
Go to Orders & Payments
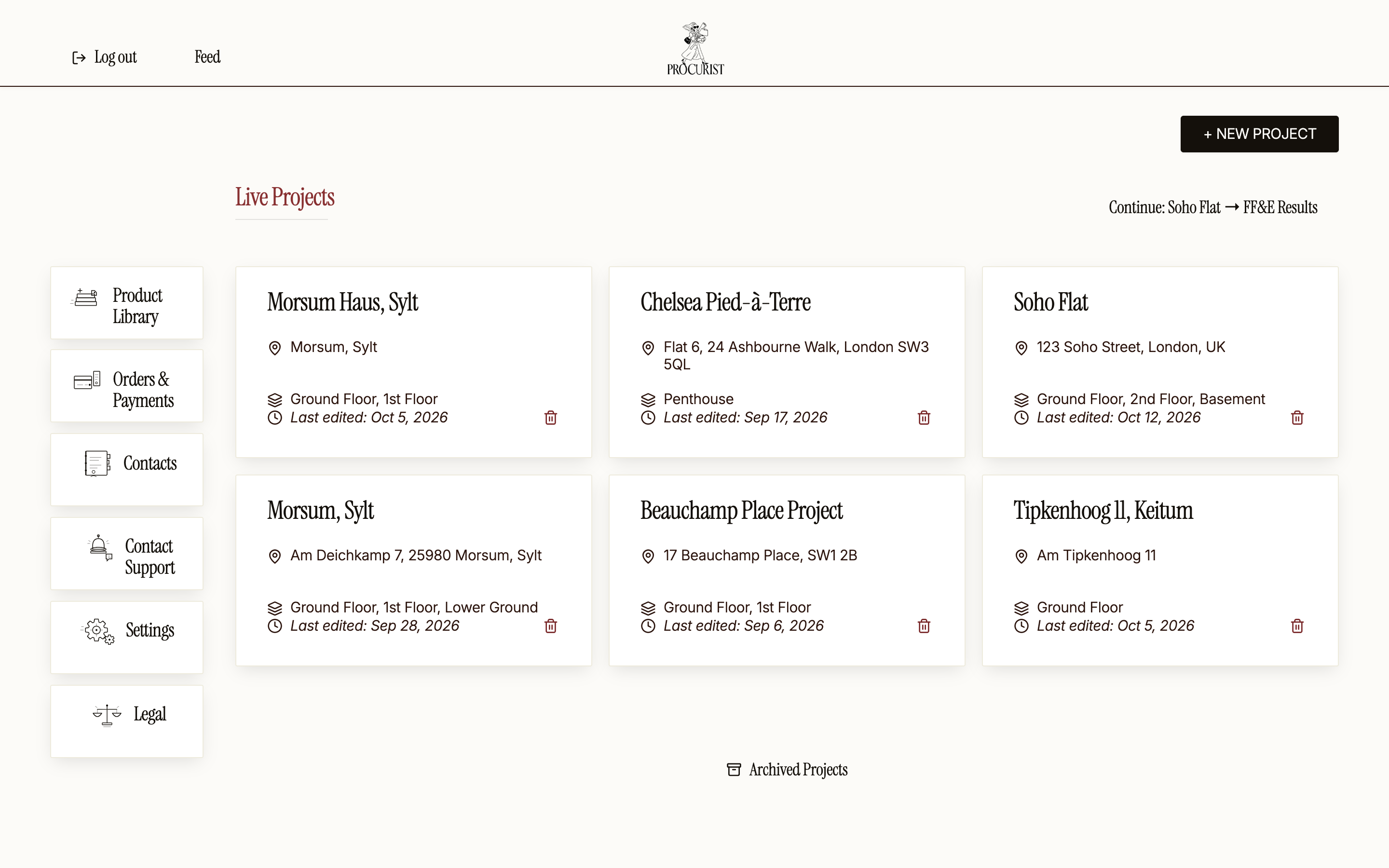click(127, 386)
